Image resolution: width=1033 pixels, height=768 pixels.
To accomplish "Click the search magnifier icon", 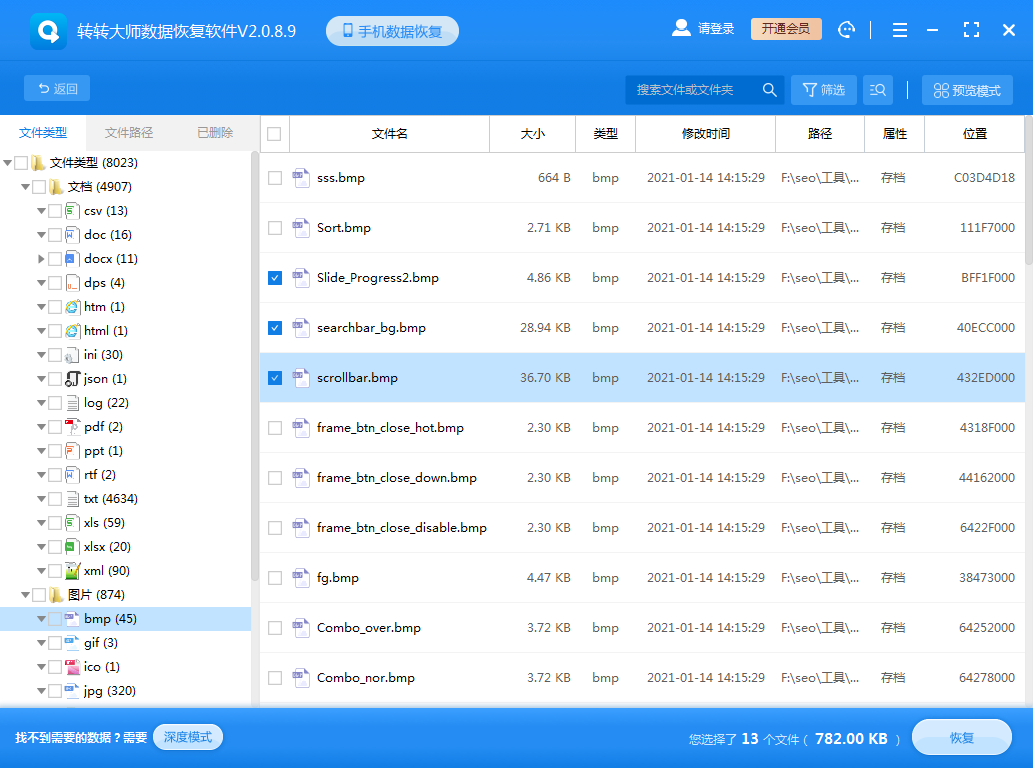I will [x=768, y=89].
